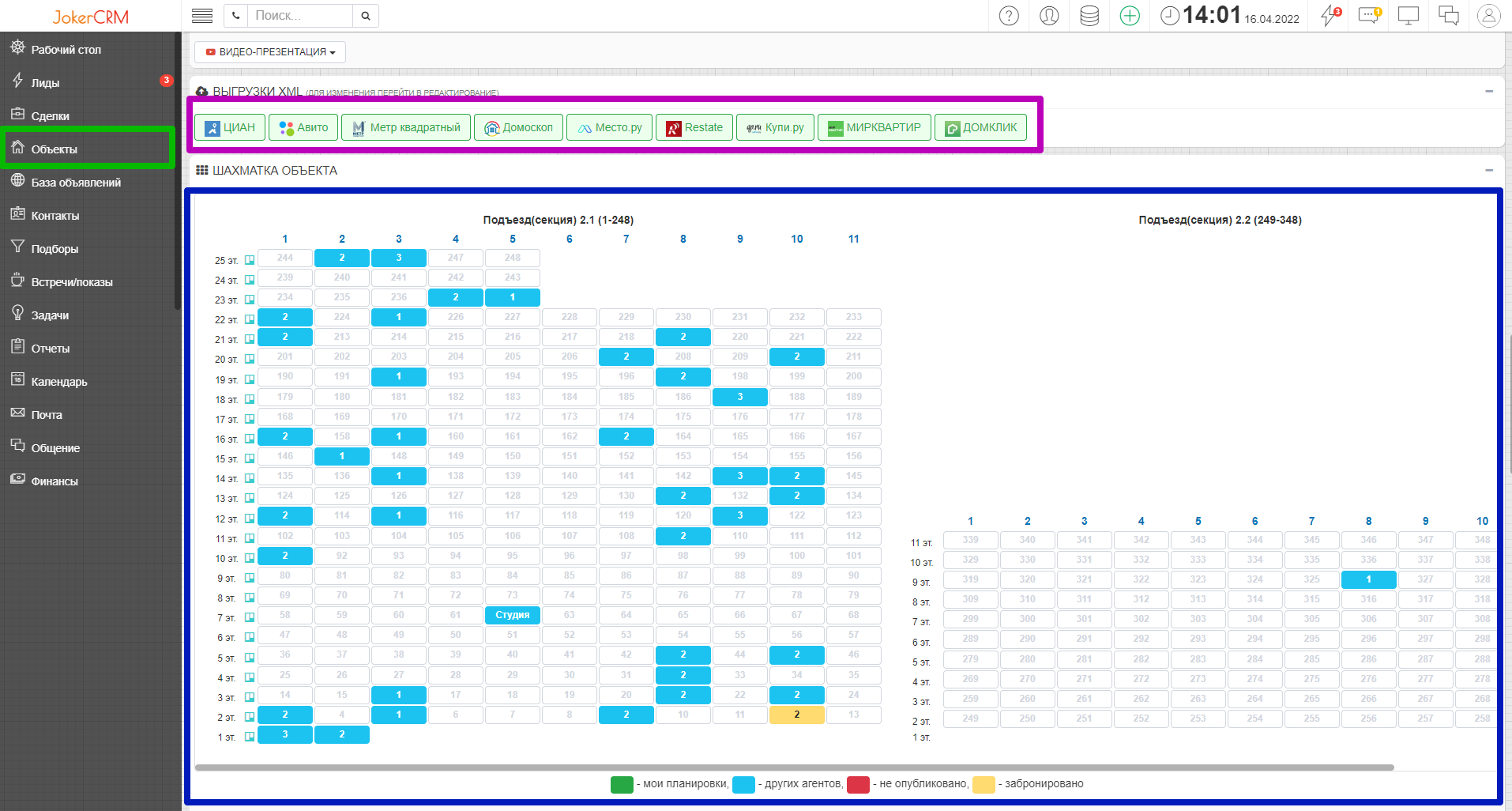
Task: Open the help question mark icon
Action: (1009, 16)
